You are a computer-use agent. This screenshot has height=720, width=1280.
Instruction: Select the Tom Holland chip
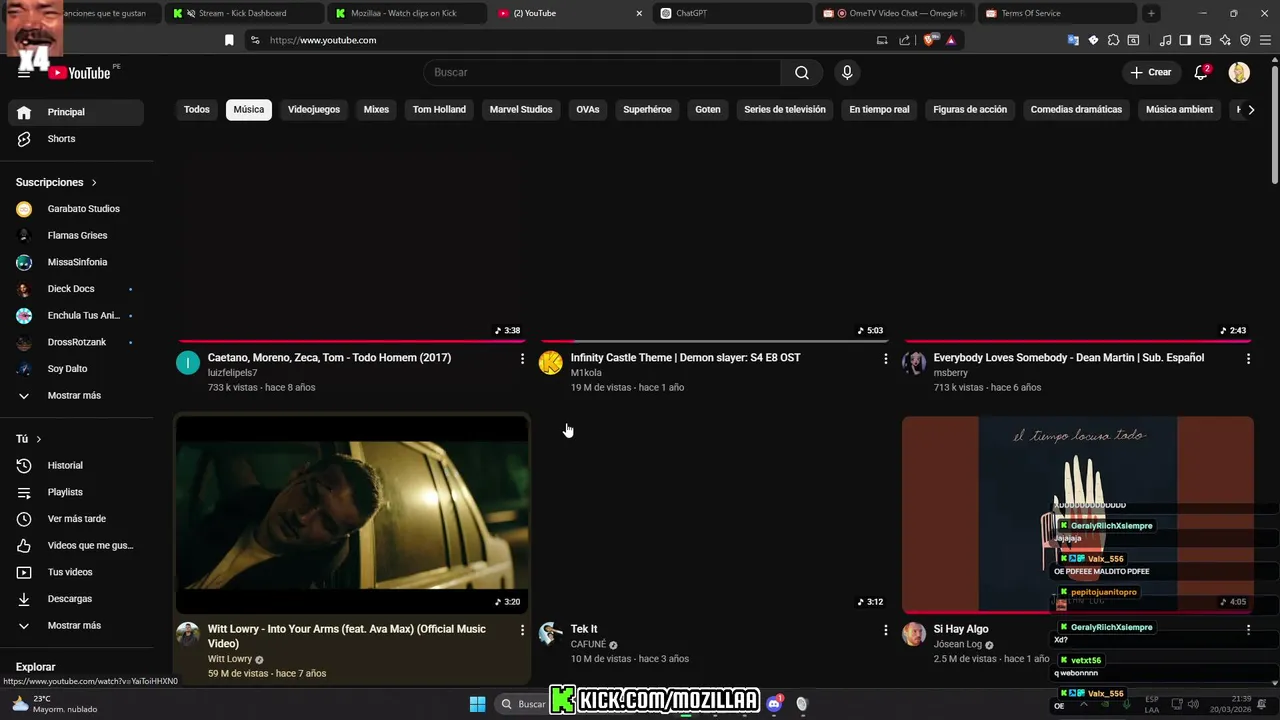[439, 109]
